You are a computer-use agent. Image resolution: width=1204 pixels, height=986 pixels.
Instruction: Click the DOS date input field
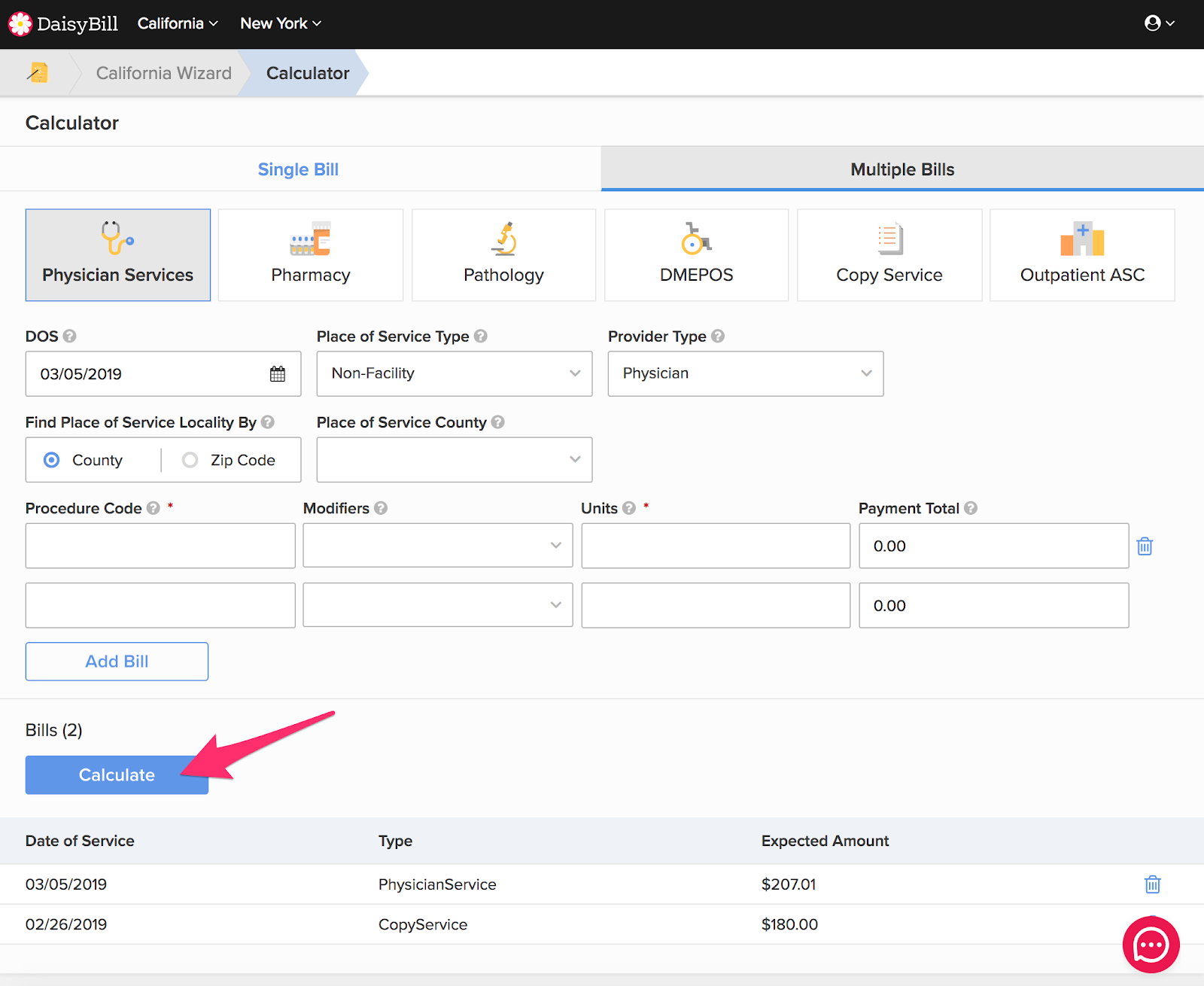click(163, 373)
